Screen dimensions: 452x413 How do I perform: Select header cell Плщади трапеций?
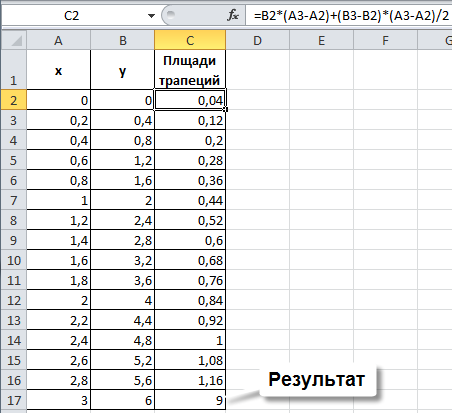tap(190, 70)
